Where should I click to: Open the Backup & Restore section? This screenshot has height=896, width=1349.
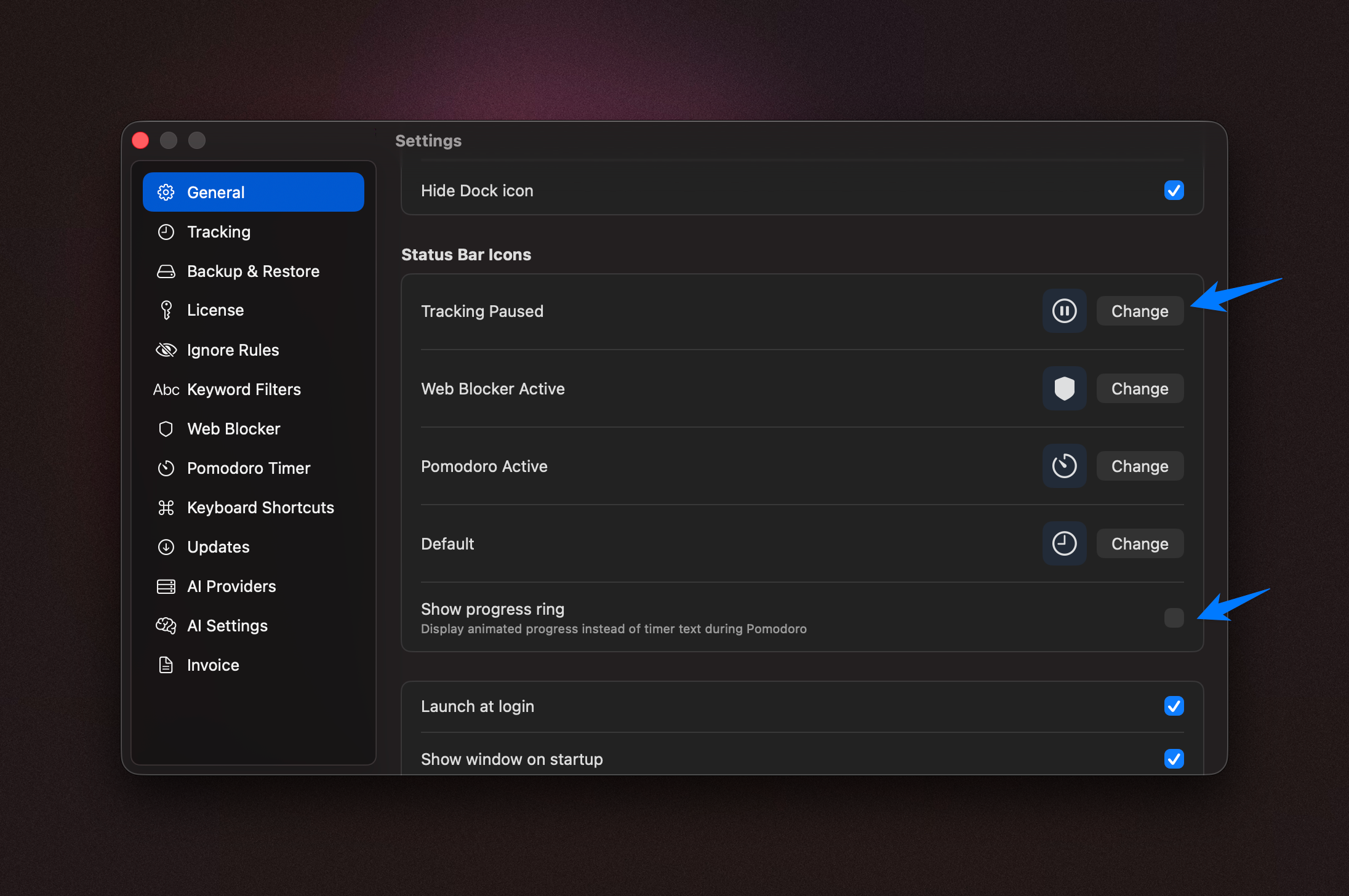click(253, 271)
